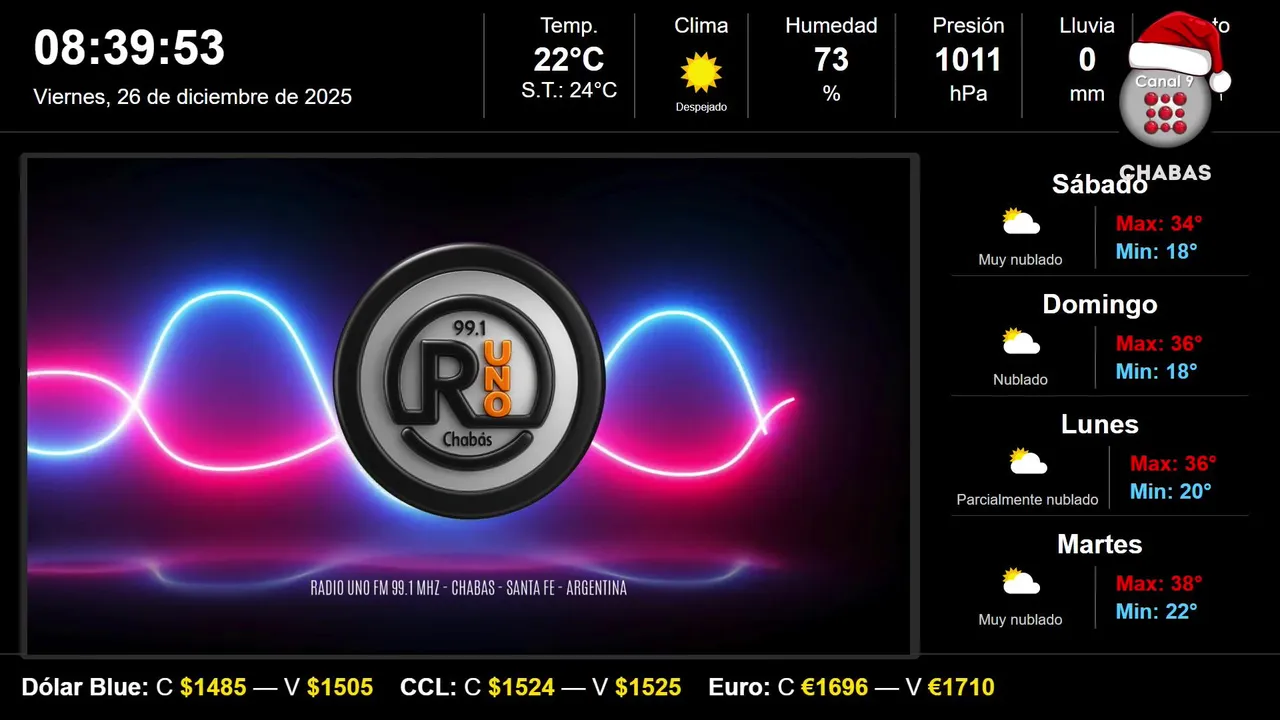The width and height of the screenshot is (1280, 720).
Task: Click the Humedad 73 value
Action: tap(831, 60)
